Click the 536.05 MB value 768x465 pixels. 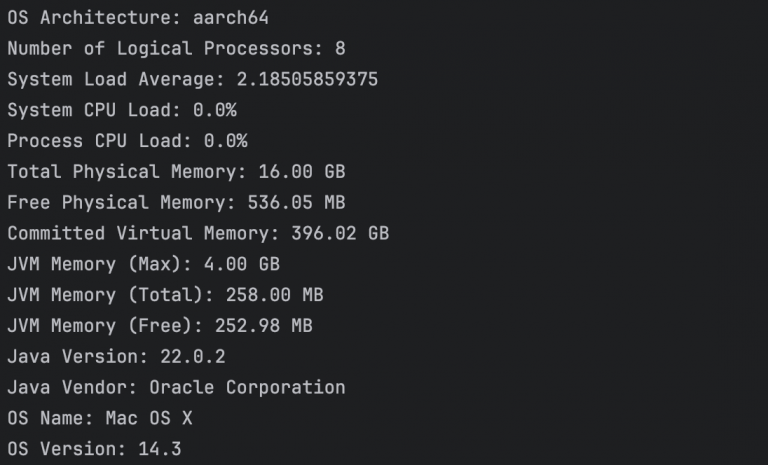click(296, 203)
